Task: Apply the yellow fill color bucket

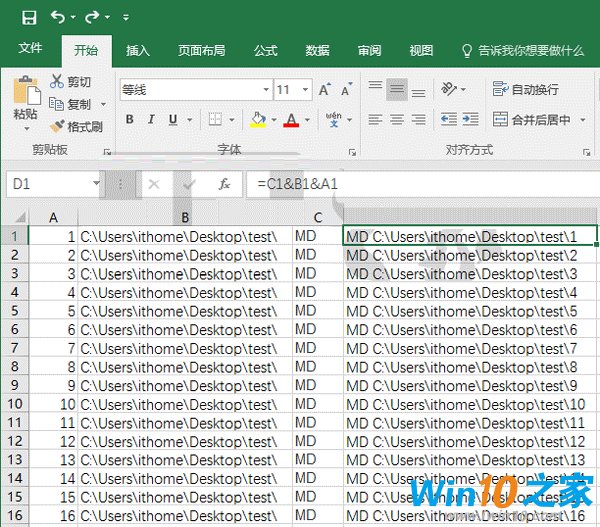Action: coord(258,120)
